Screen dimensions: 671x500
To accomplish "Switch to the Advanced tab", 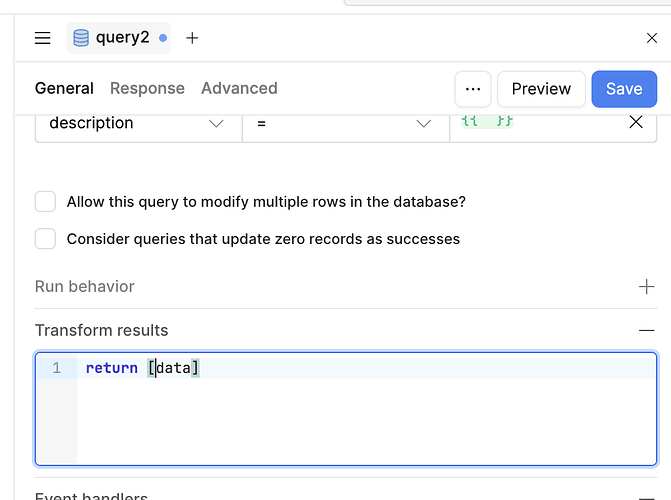I will 239,88.
